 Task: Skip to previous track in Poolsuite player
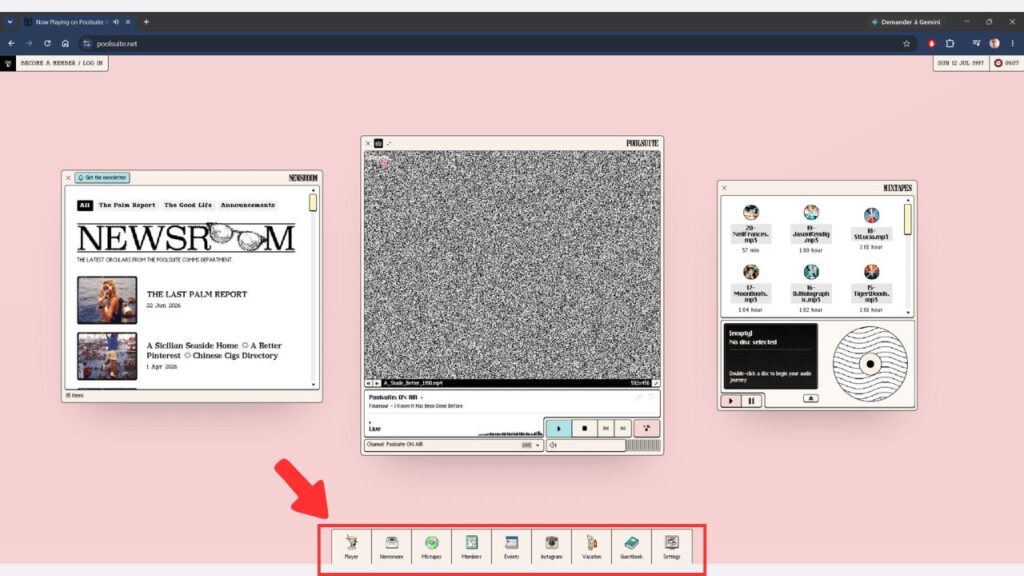click(605, 428)
